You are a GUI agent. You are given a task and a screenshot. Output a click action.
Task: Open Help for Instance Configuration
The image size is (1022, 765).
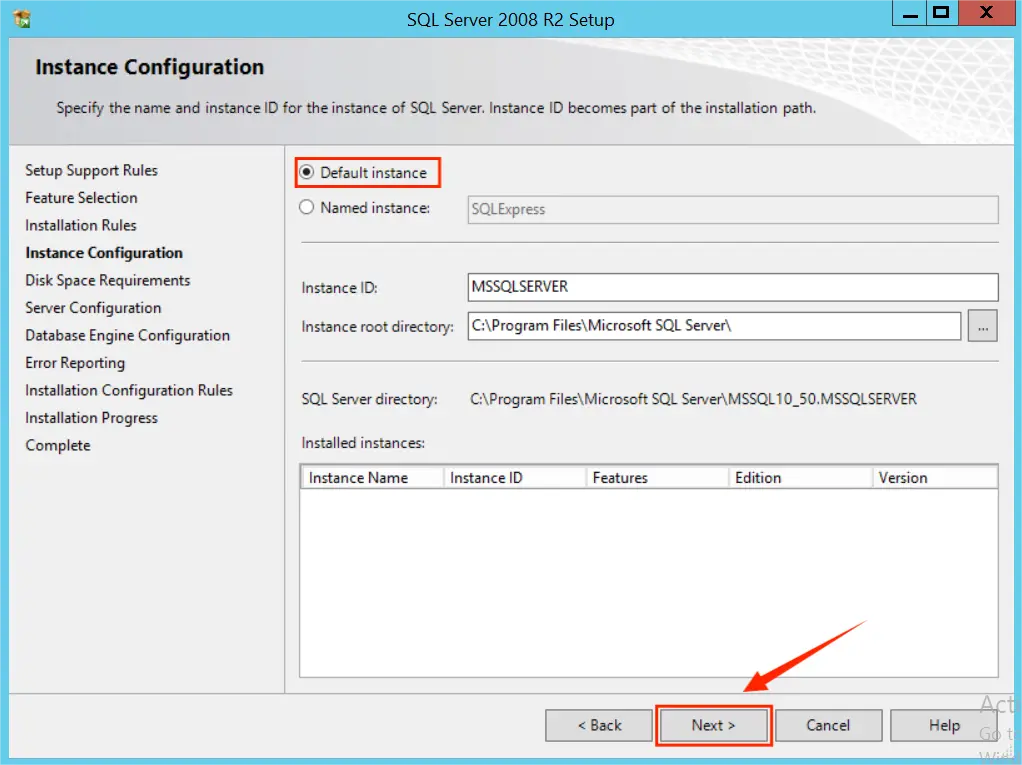pos(943,725)
